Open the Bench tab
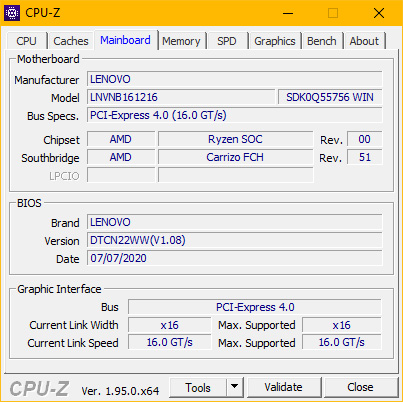This screenshot has height=402, width=403. [x=322, y=41]
